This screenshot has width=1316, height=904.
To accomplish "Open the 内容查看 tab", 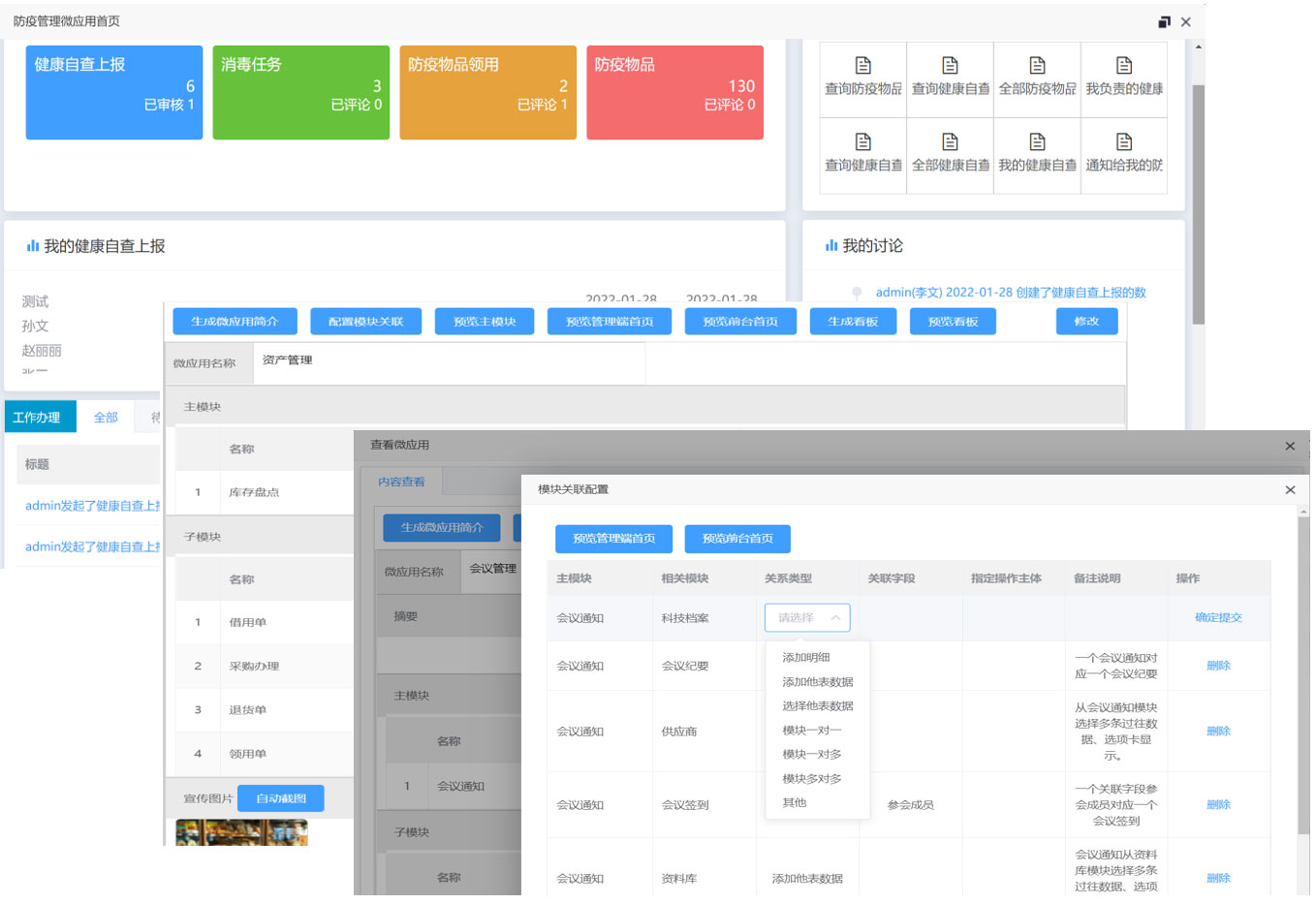I will coord(401,483).
